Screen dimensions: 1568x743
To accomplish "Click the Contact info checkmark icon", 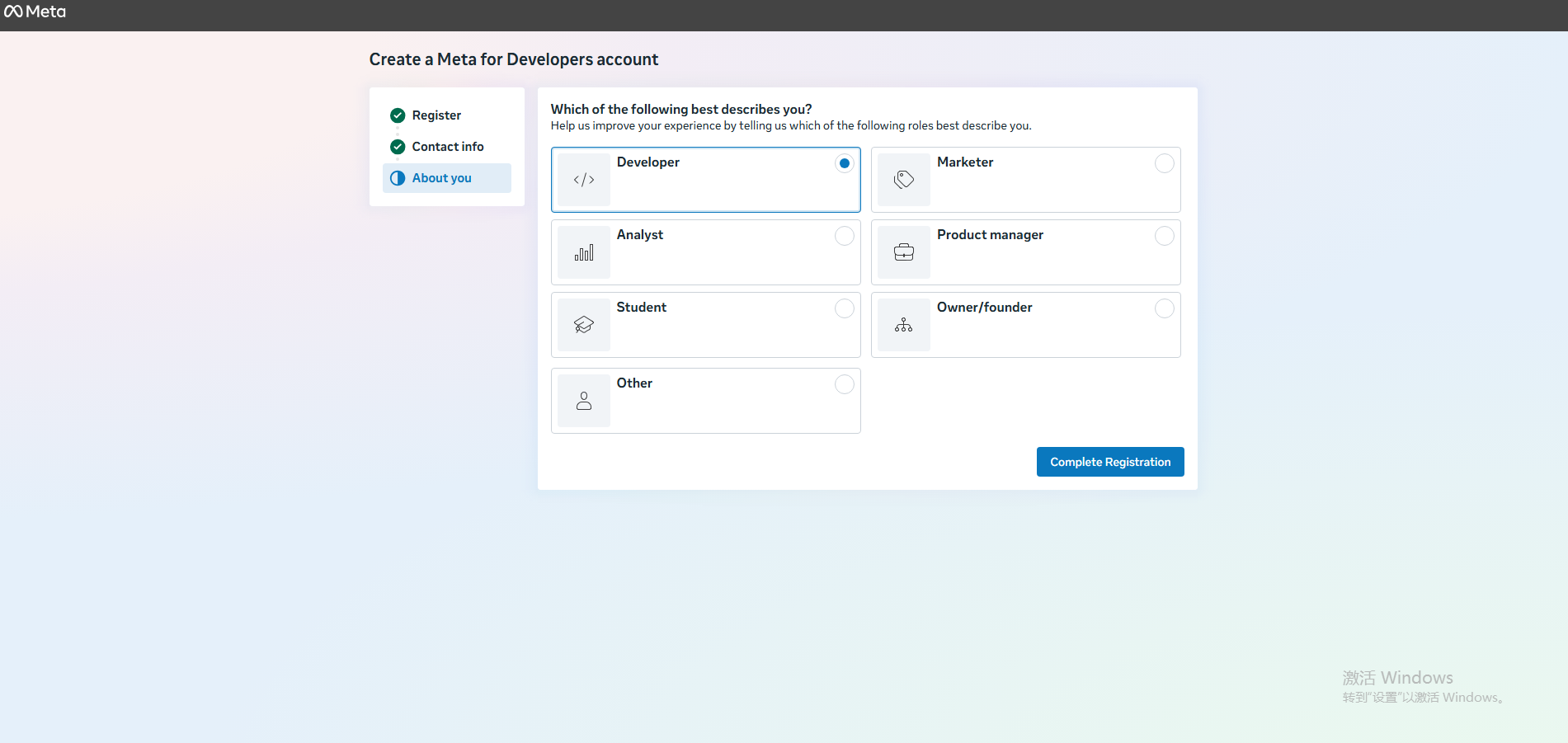I will pyautogui.click(x=398, y=147).
